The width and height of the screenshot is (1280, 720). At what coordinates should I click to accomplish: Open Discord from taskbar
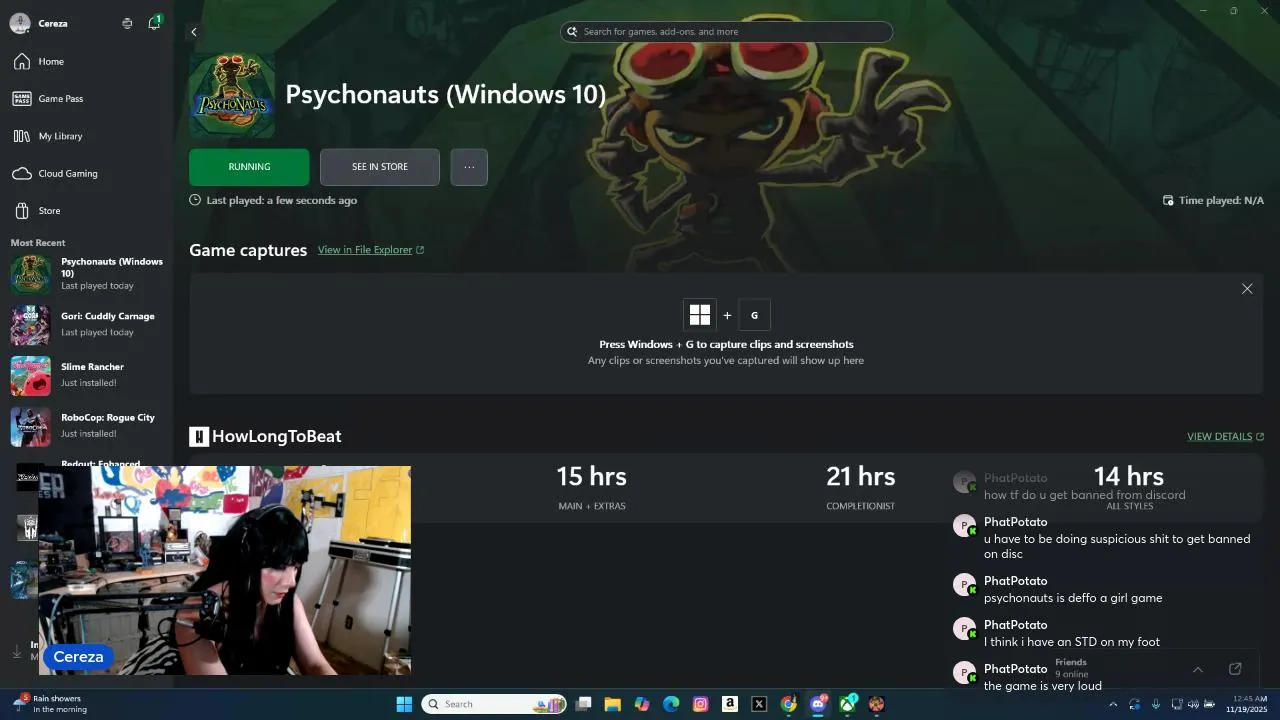(818, 704)
